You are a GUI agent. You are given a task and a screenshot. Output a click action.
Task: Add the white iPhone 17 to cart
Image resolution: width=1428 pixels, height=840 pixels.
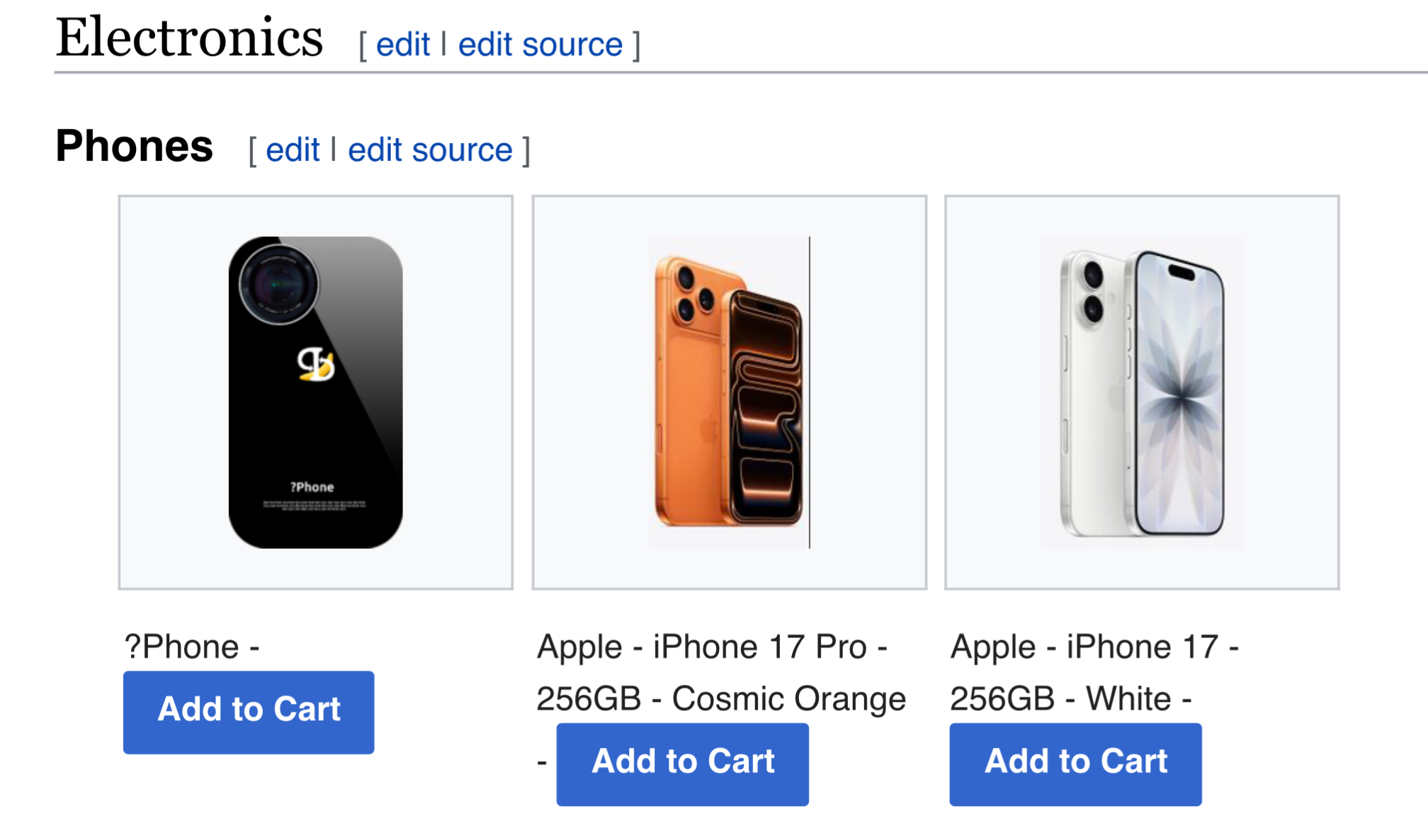[1075, 764]
